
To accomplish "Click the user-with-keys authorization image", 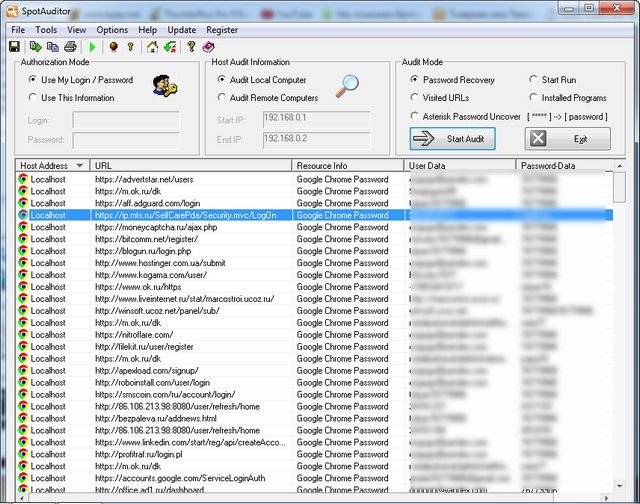I will [x=164, y=86].
